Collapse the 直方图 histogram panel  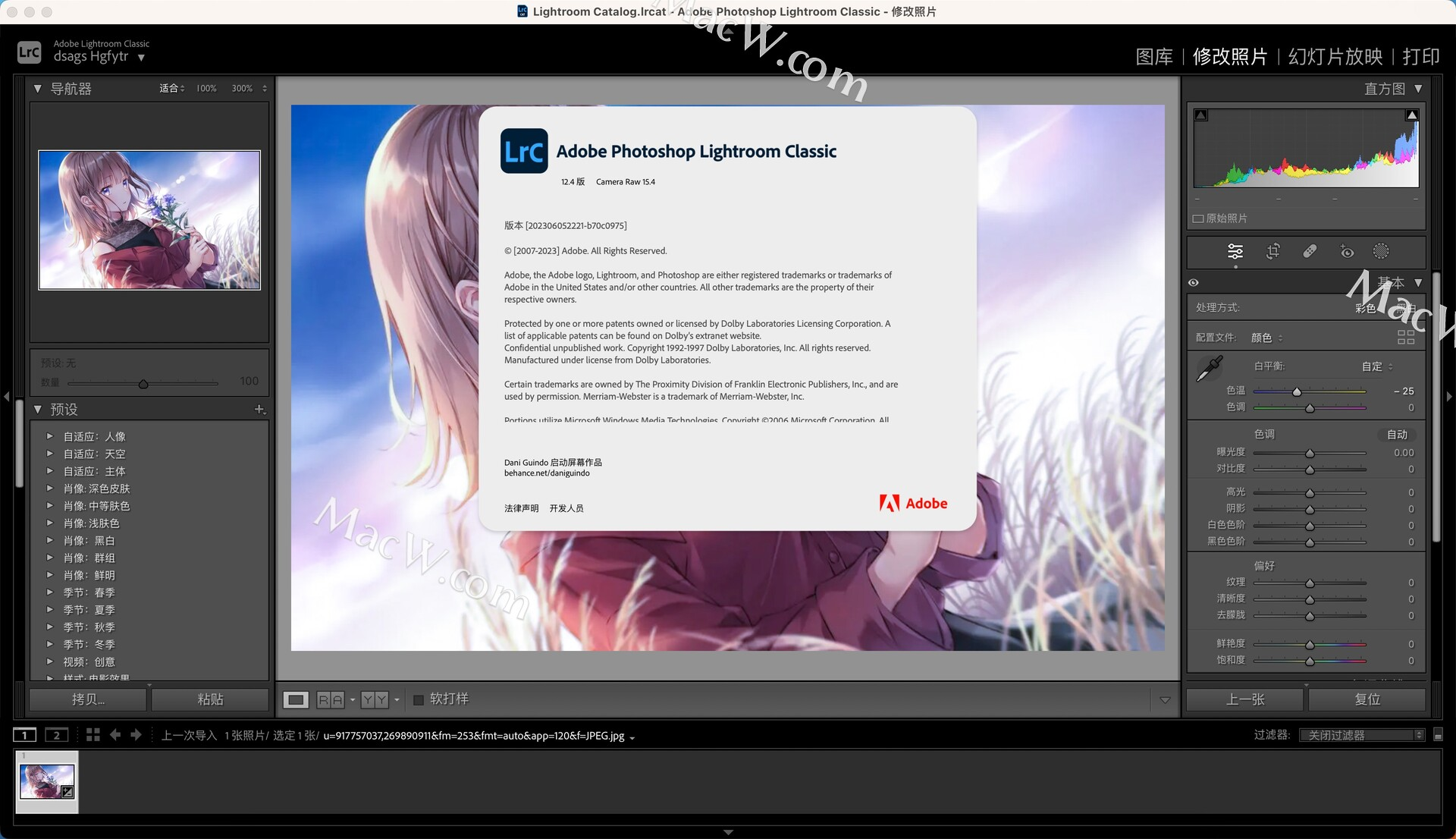click(1418, 89)
